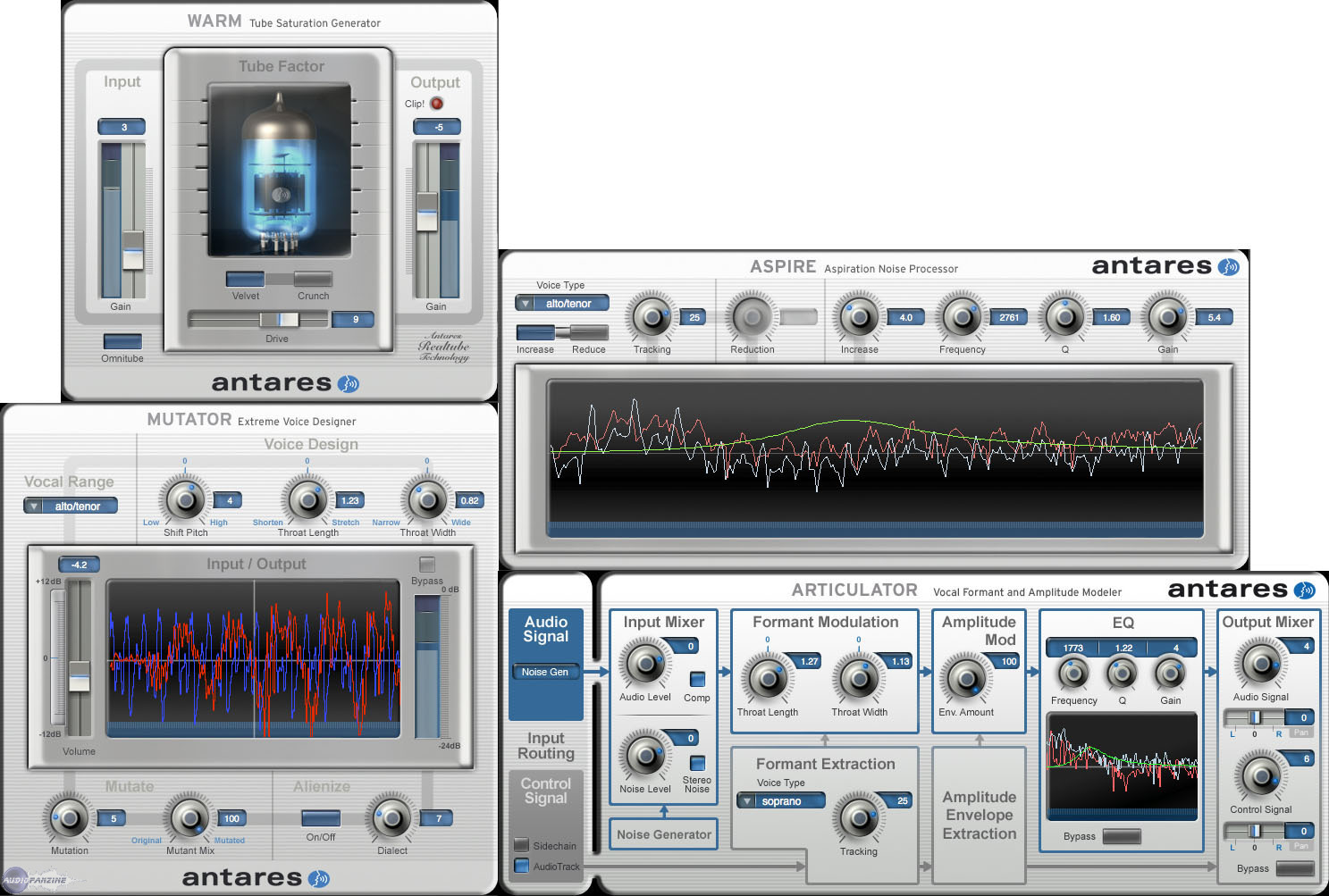The image size is (1329, 896).
Task: Click the Throat Length knob in Mutator
Action: [x=307, y=500]
